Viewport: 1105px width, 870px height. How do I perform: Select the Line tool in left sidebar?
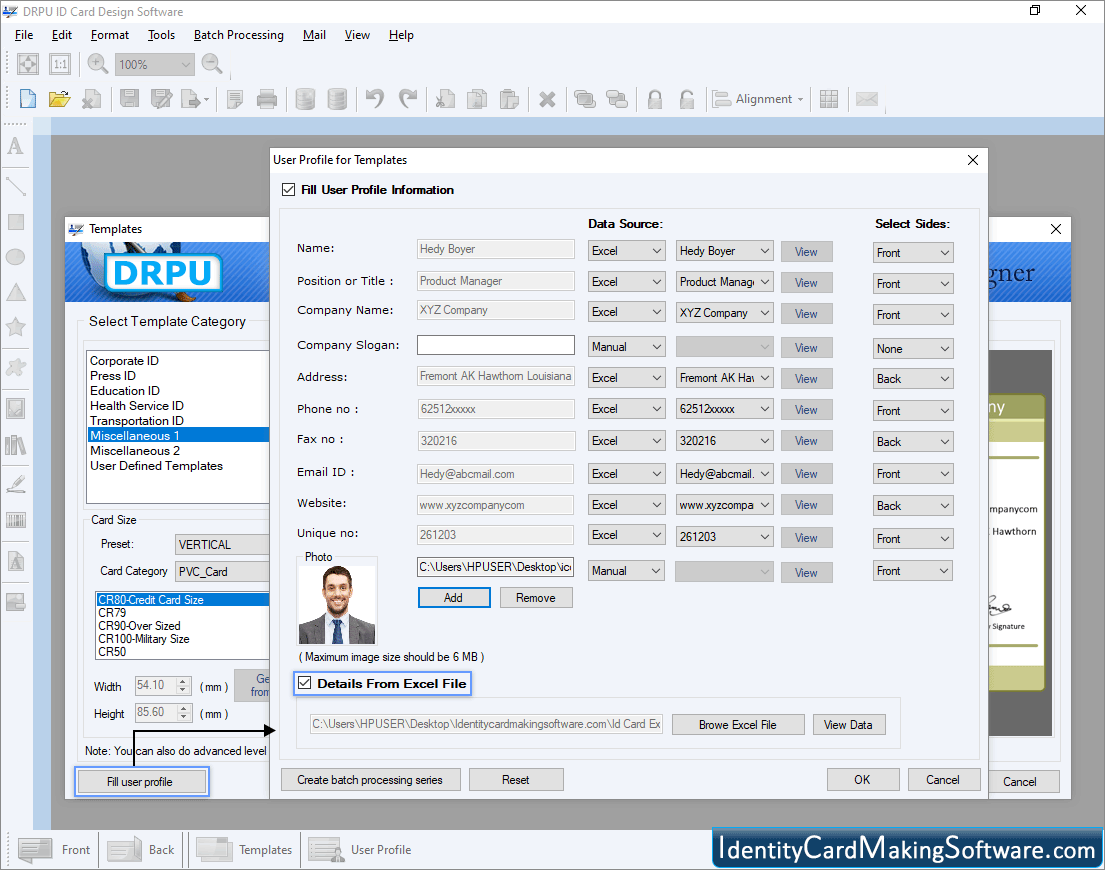click(x=16, y=186)
